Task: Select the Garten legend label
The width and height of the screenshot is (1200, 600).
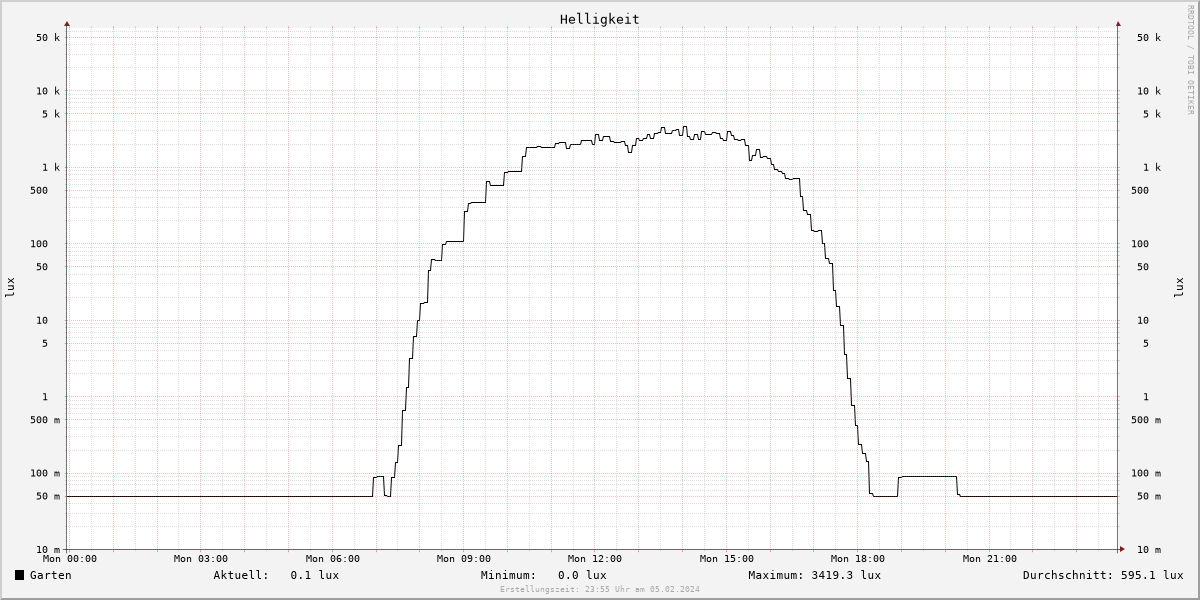Action: 50,575
